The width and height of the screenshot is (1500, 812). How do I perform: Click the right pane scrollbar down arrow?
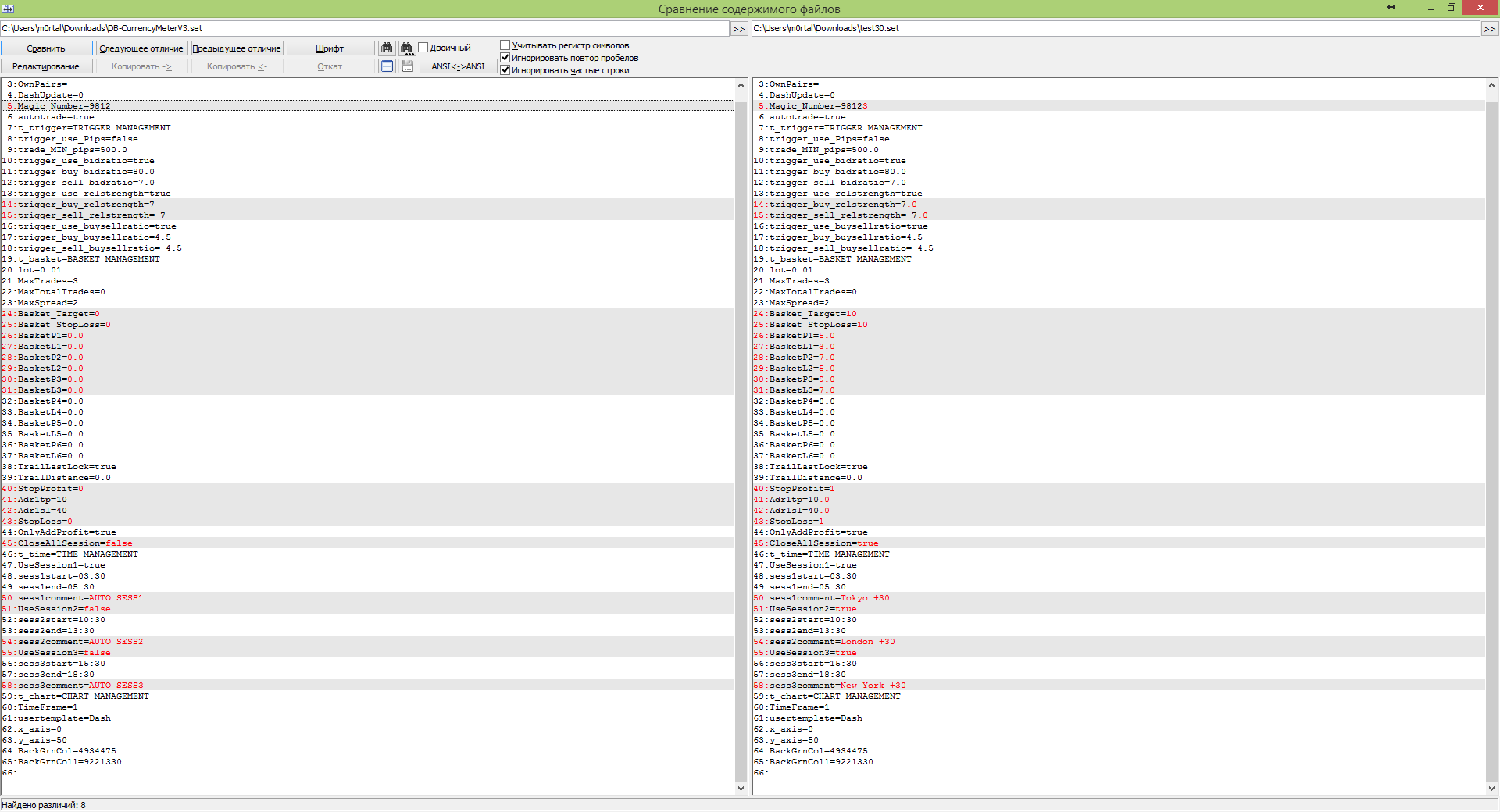pos(1491,789)
